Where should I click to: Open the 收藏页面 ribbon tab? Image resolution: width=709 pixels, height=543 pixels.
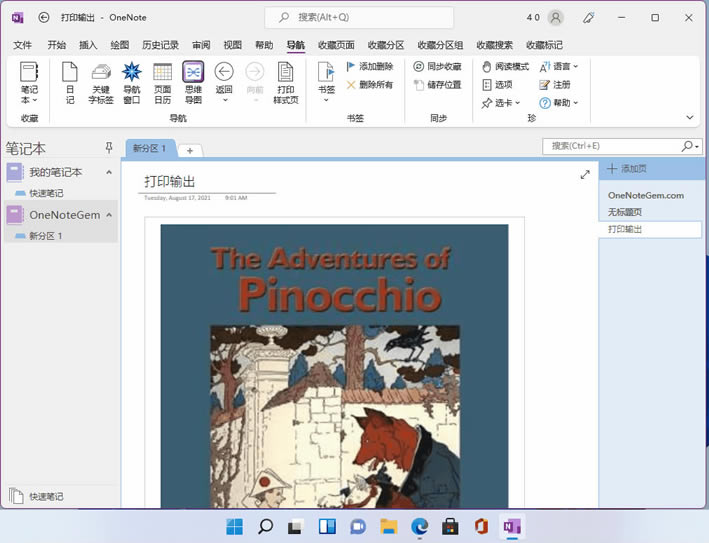tap(336, 45)
